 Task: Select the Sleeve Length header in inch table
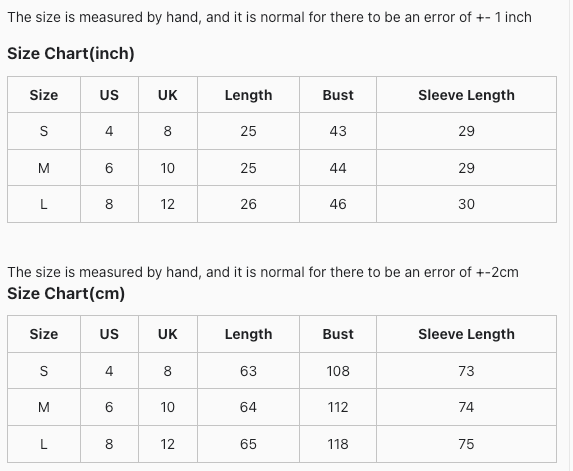click(x=466, y=95)
